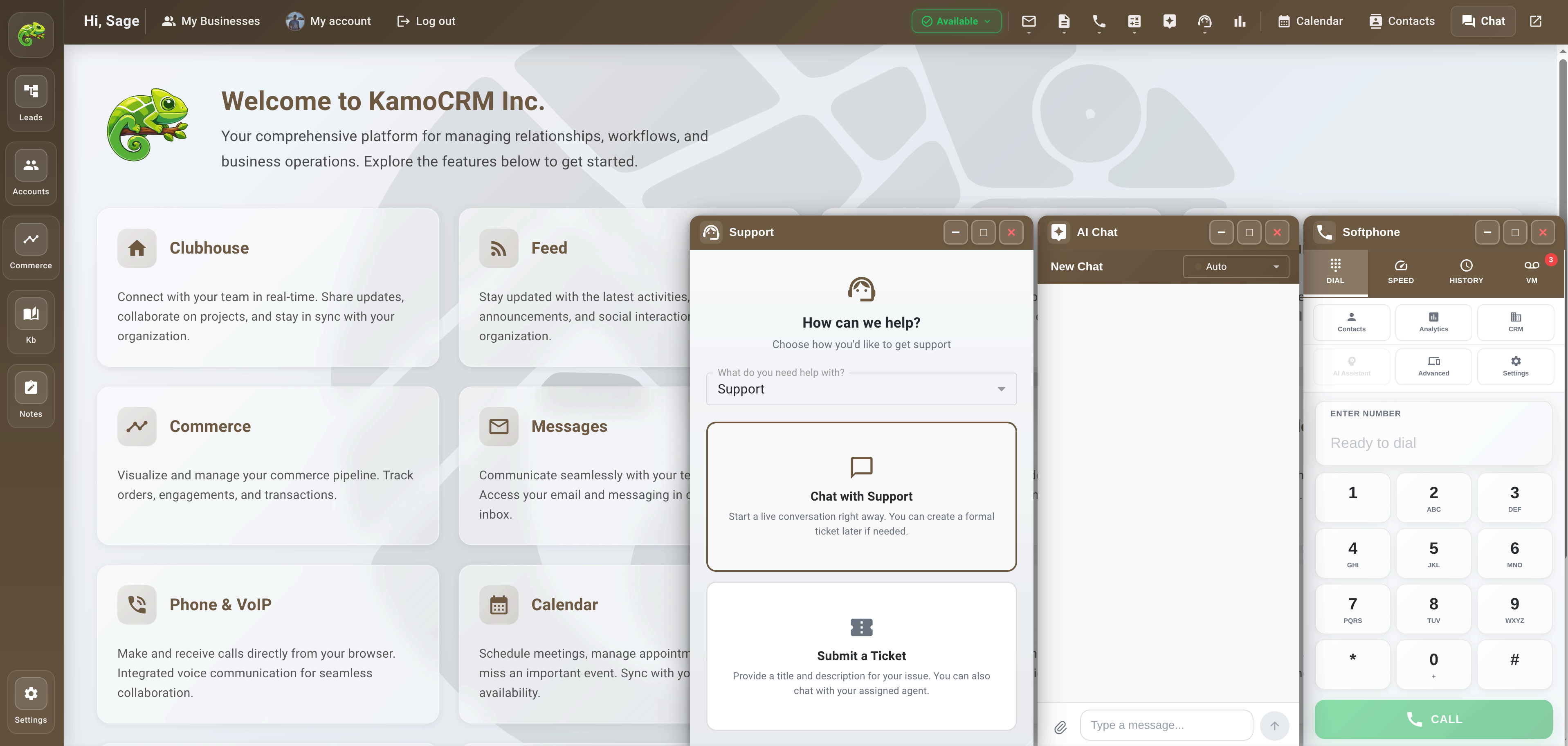Open the Auto model dropdown in AI Chat
1568x746 pixels.
(1236, 267)
